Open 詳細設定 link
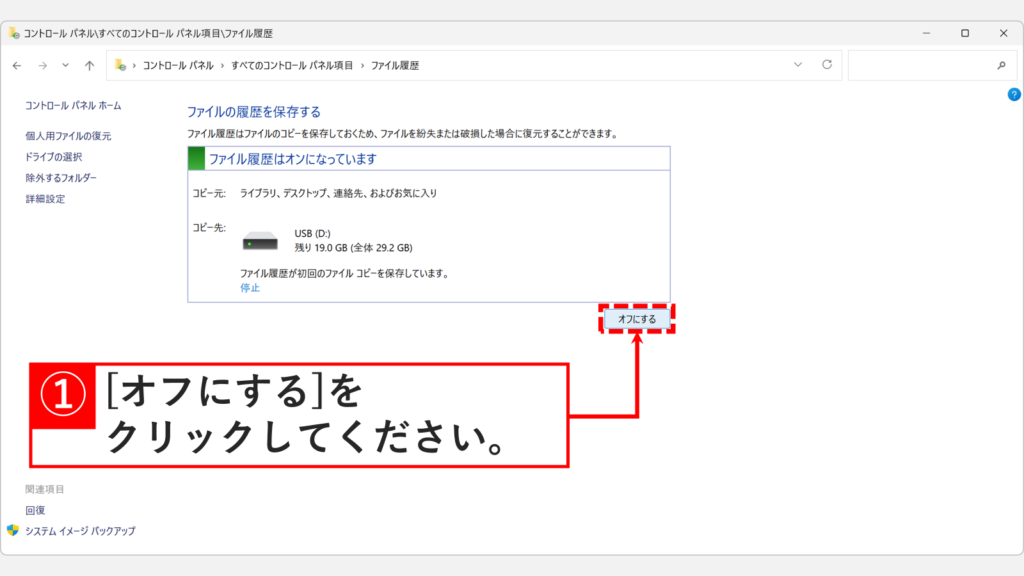The width and height of the screenshot is (1024, 576). click(x=45, y=199)
